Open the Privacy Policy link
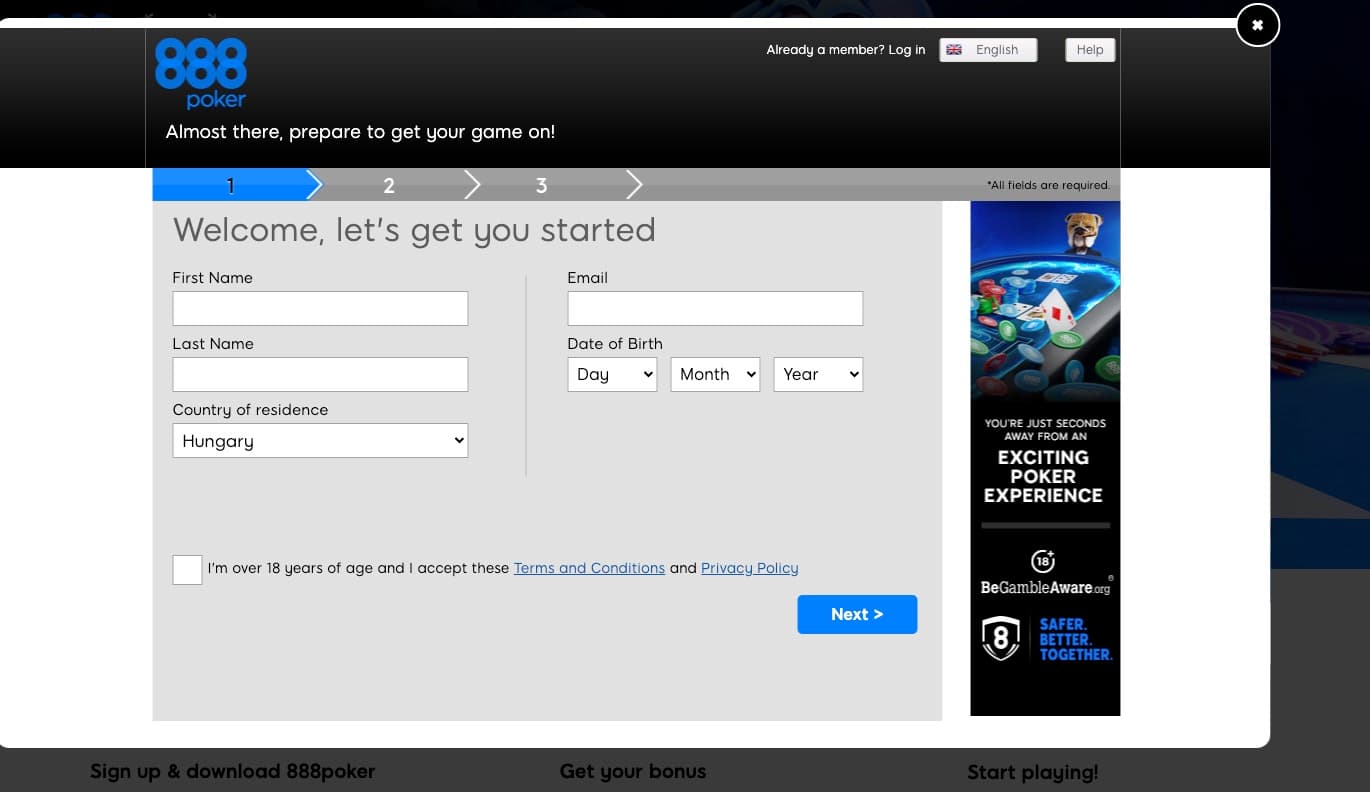 coord(749,568)
